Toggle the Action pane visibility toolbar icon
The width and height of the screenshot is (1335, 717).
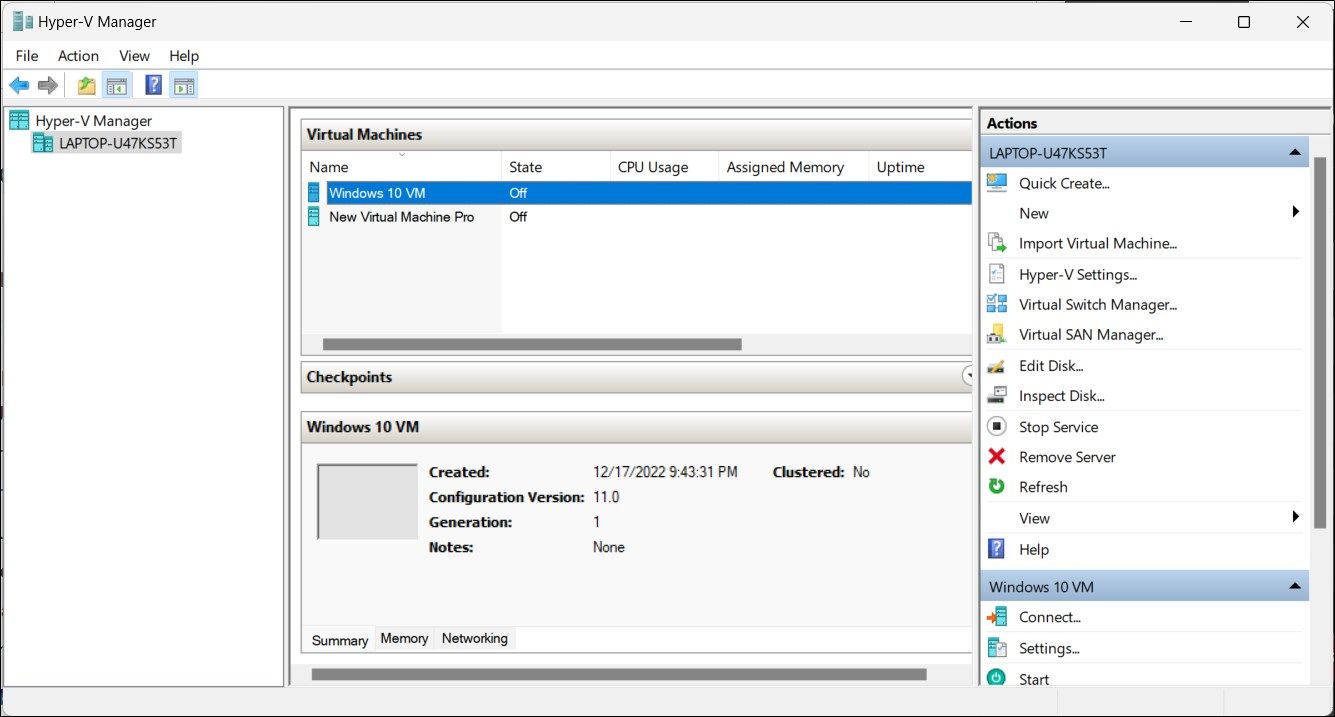pos(184,84)
